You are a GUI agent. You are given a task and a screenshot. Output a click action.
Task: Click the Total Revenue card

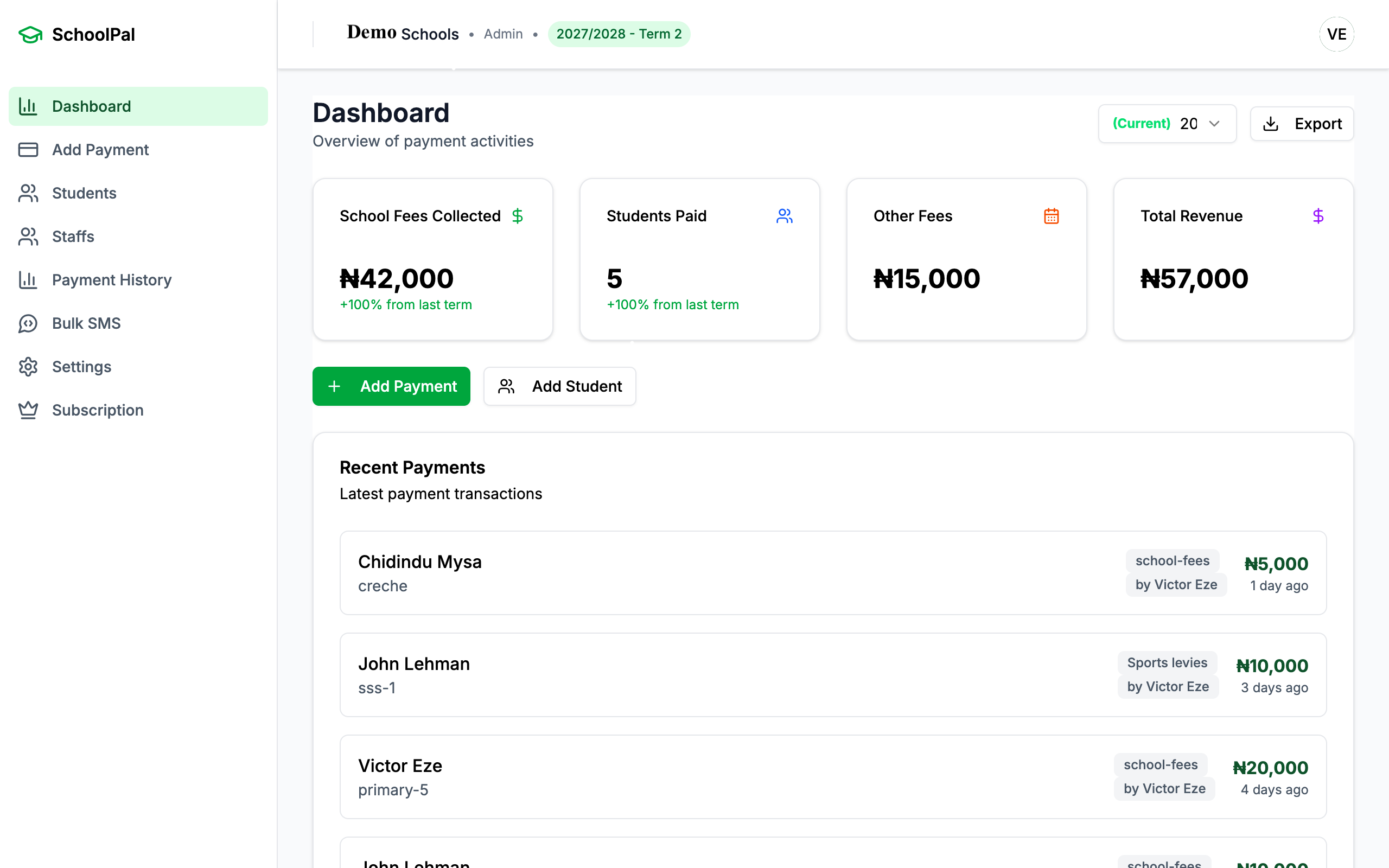(1233, 259)
